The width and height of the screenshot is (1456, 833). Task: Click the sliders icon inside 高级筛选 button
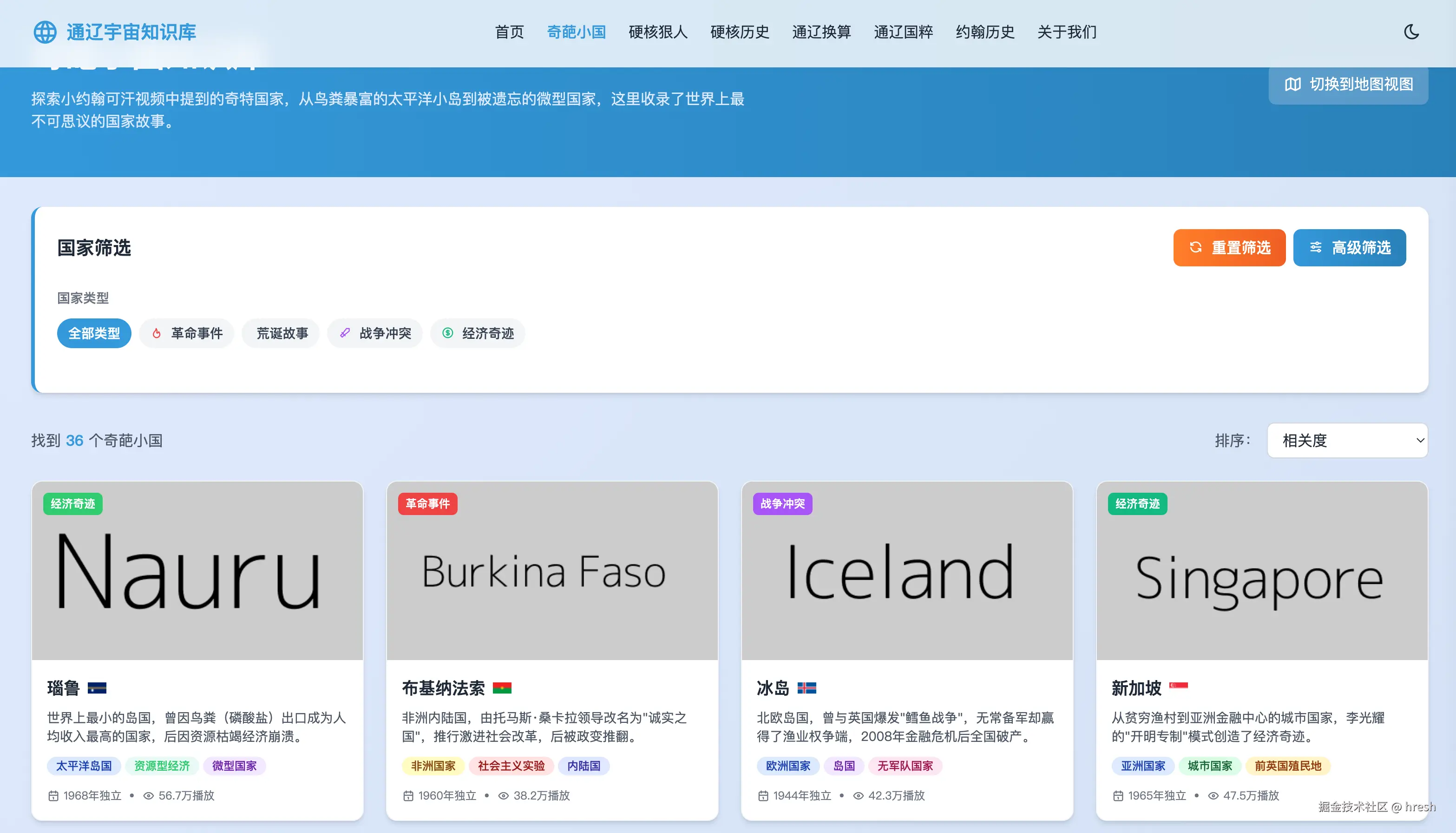tap(1317, 247)
